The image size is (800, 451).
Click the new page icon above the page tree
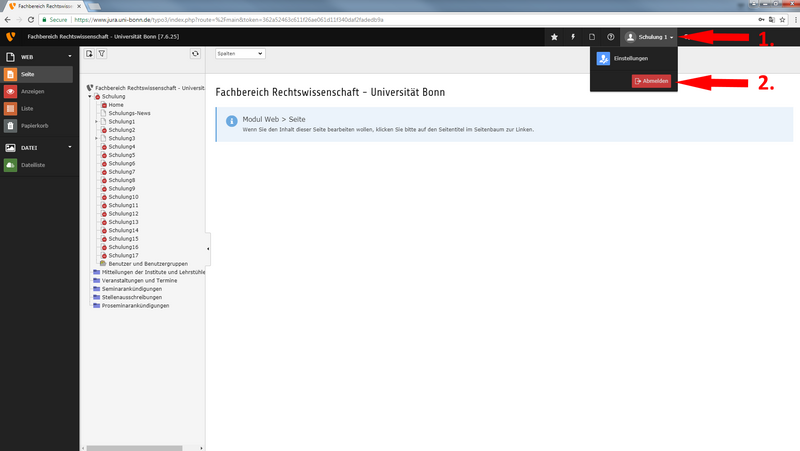coord(89,54)
